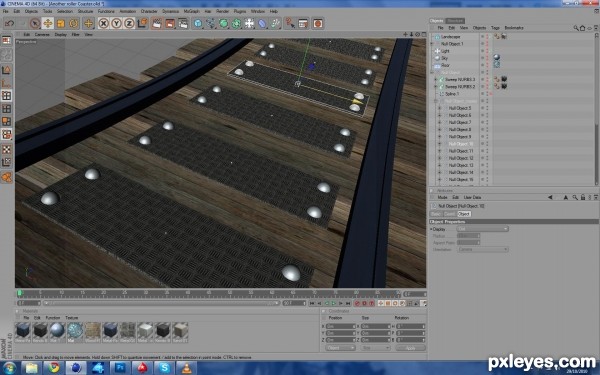Open Photoshop from the Windows taskbar
This screenshot has width=600, height=375.
click(x=120, y=368)
